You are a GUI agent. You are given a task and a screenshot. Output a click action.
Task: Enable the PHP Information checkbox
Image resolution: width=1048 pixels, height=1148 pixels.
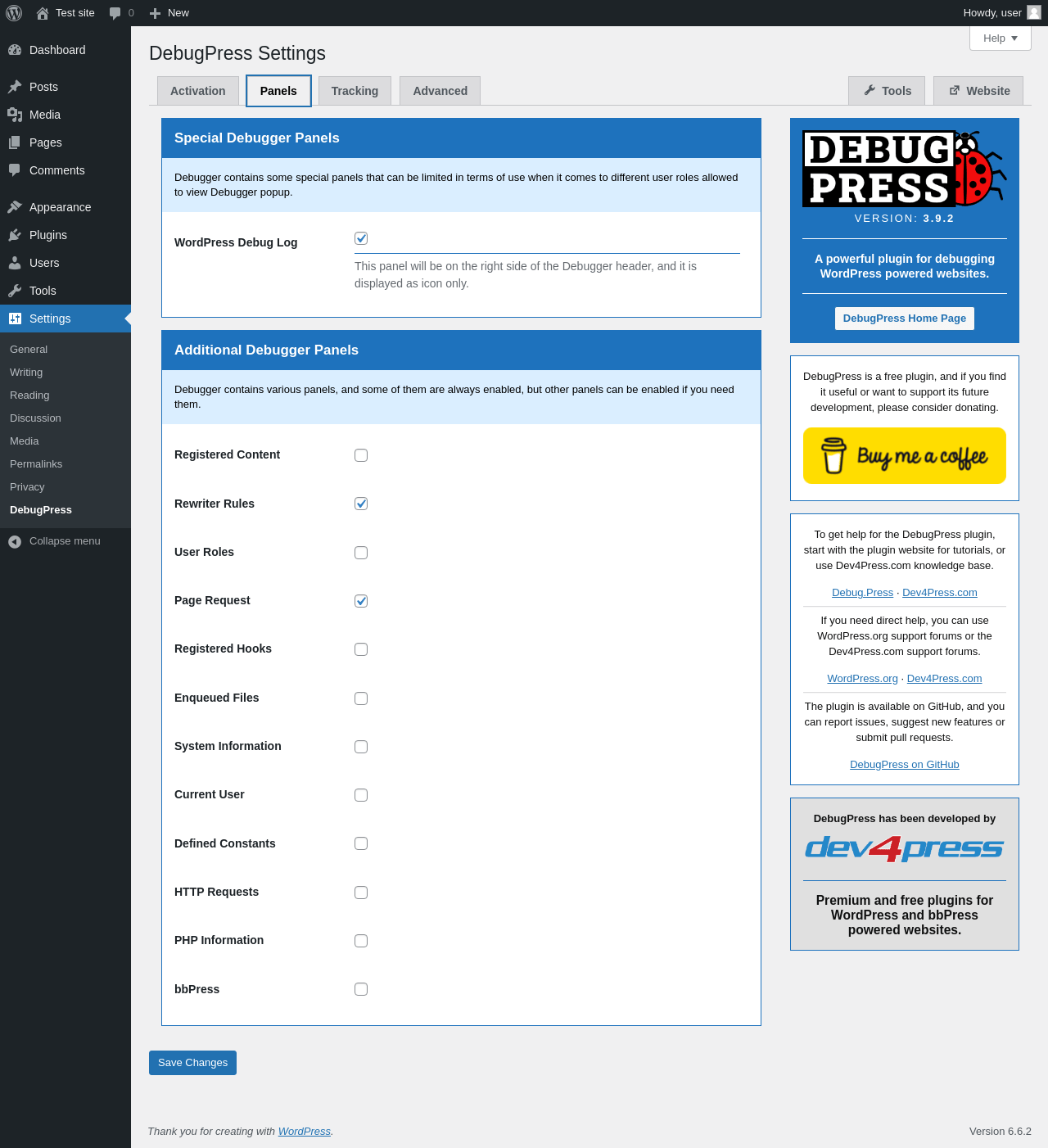coord(361,941)
